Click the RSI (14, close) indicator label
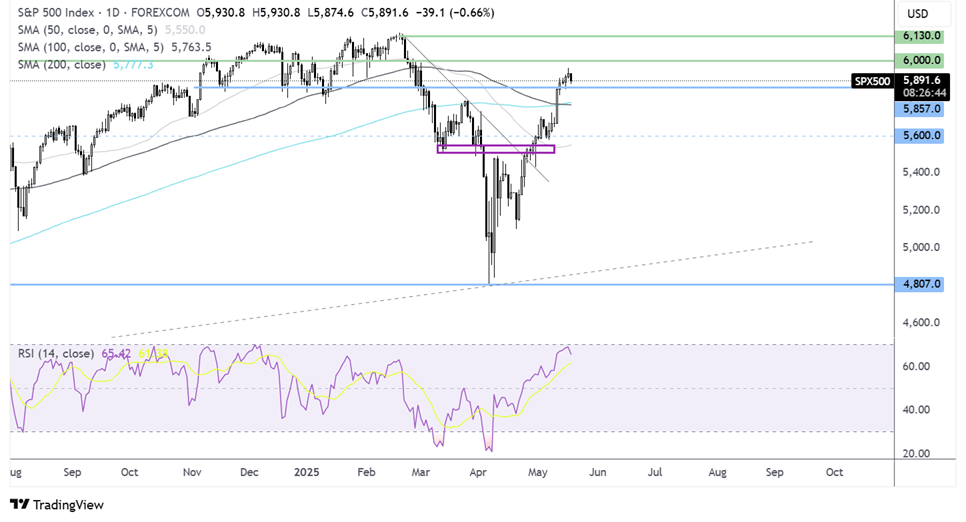 pos(56,354)
